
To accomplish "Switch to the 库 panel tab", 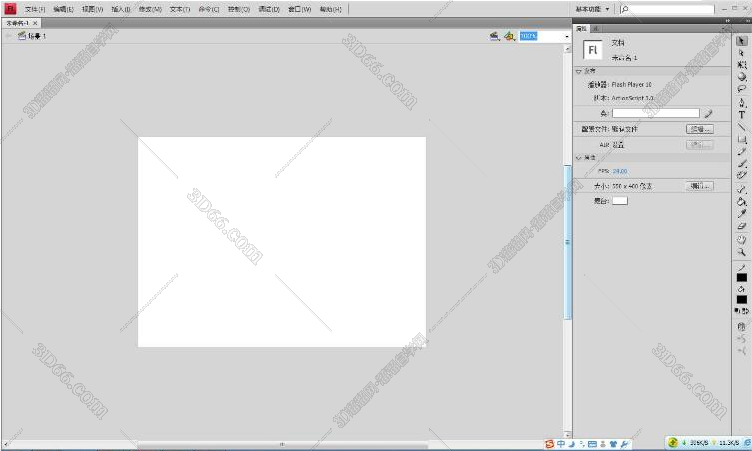I will pyautogui.click(x=596, y=29).
